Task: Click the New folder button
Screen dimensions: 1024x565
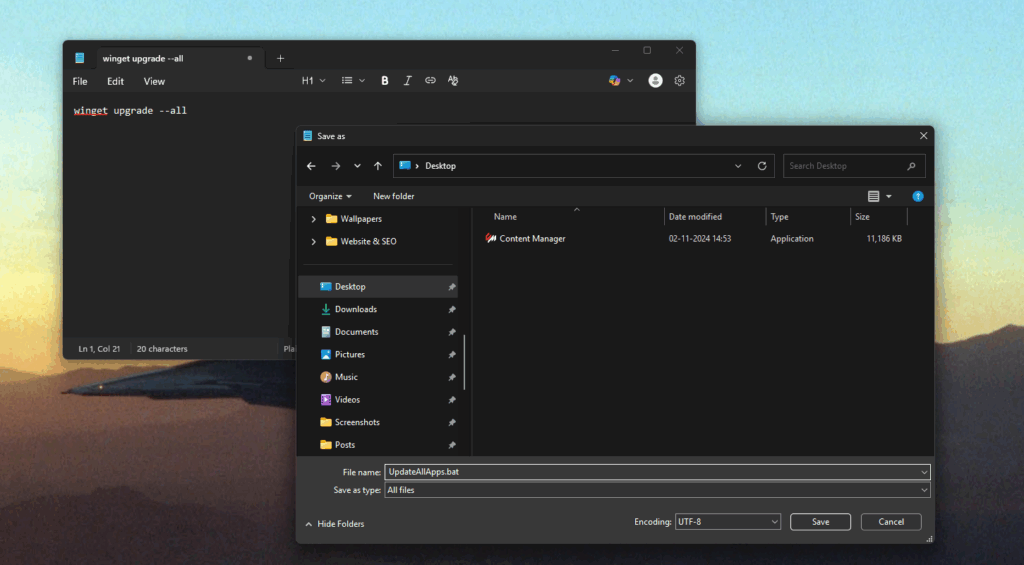Action: pos(393,196)
